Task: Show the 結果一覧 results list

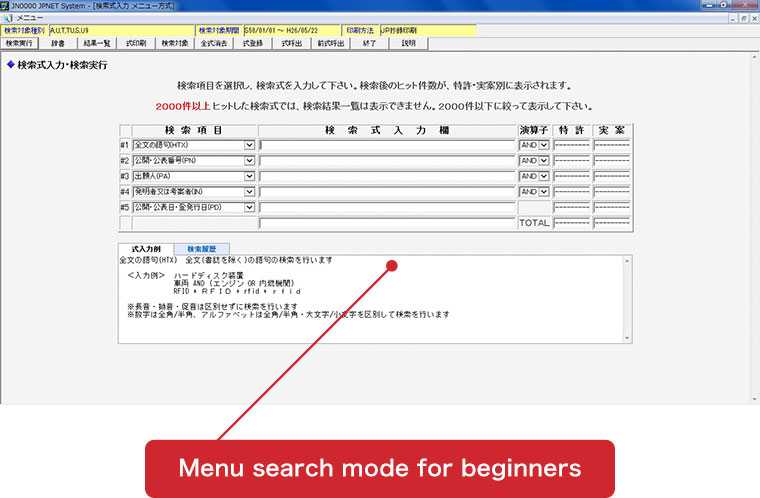Action: pyautogui.click(x=95, y=44)
